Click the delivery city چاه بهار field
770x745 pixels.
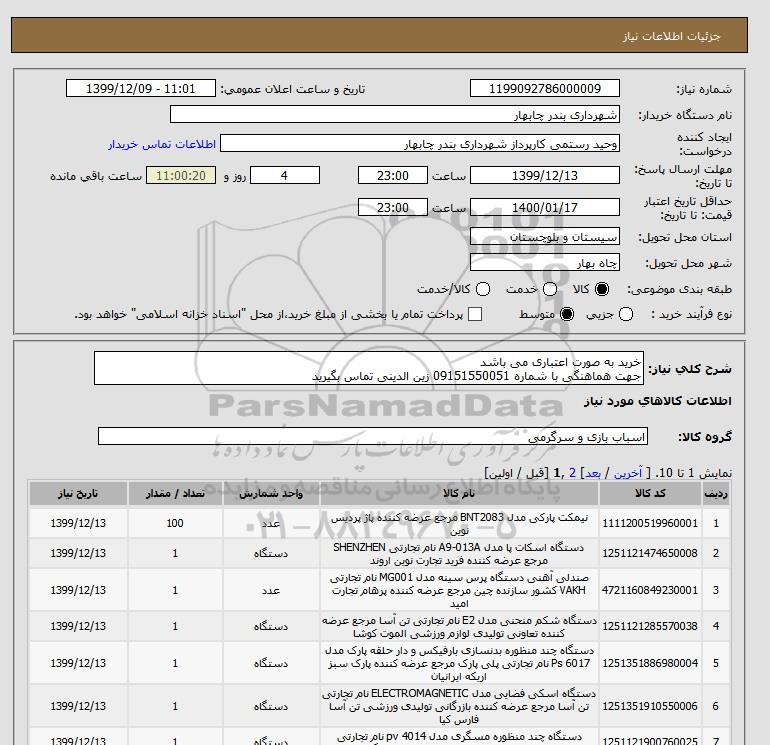click(x=545, y=262)
